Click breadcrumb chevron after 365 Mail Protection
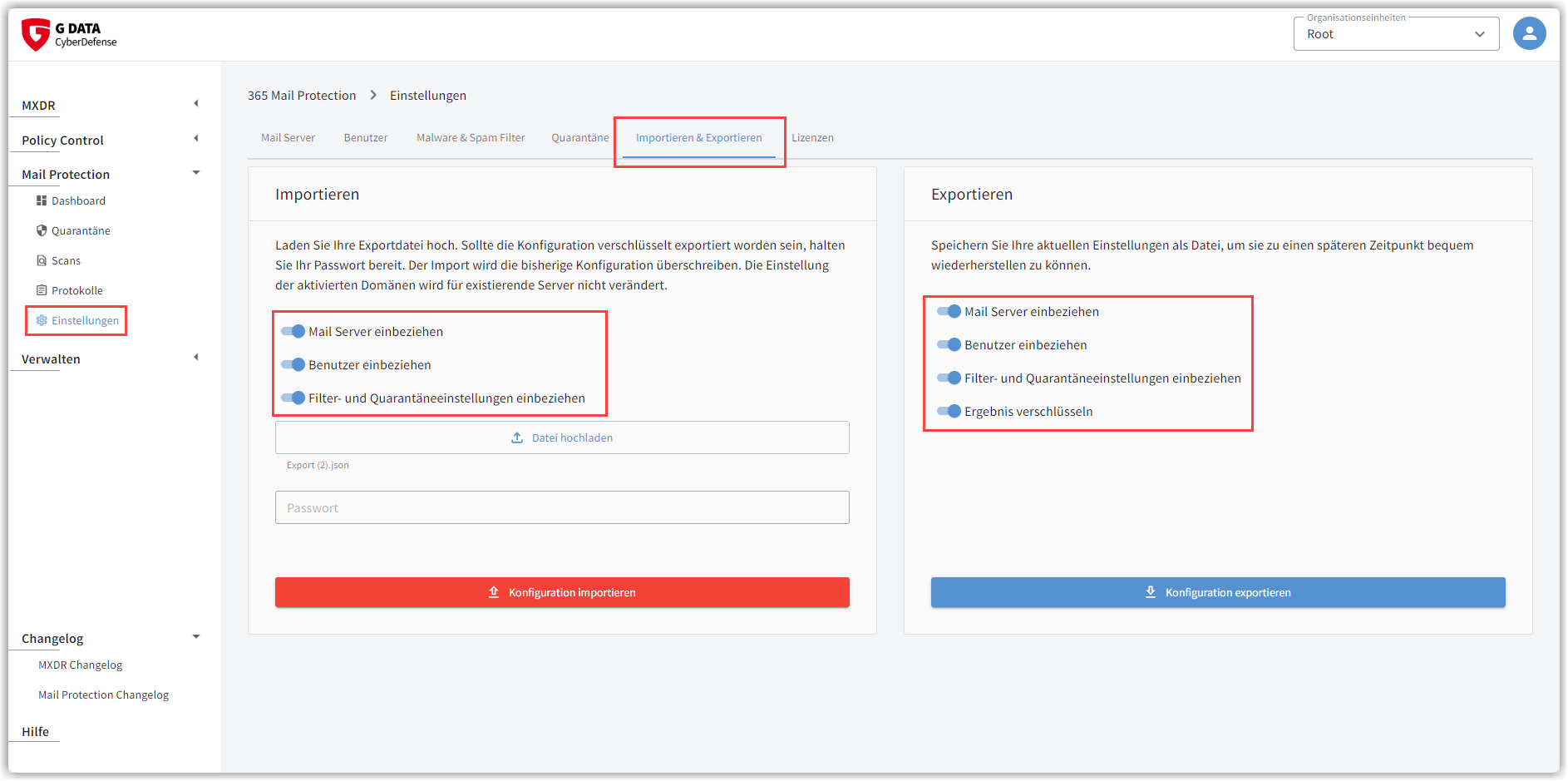 [x=373, y=95]
